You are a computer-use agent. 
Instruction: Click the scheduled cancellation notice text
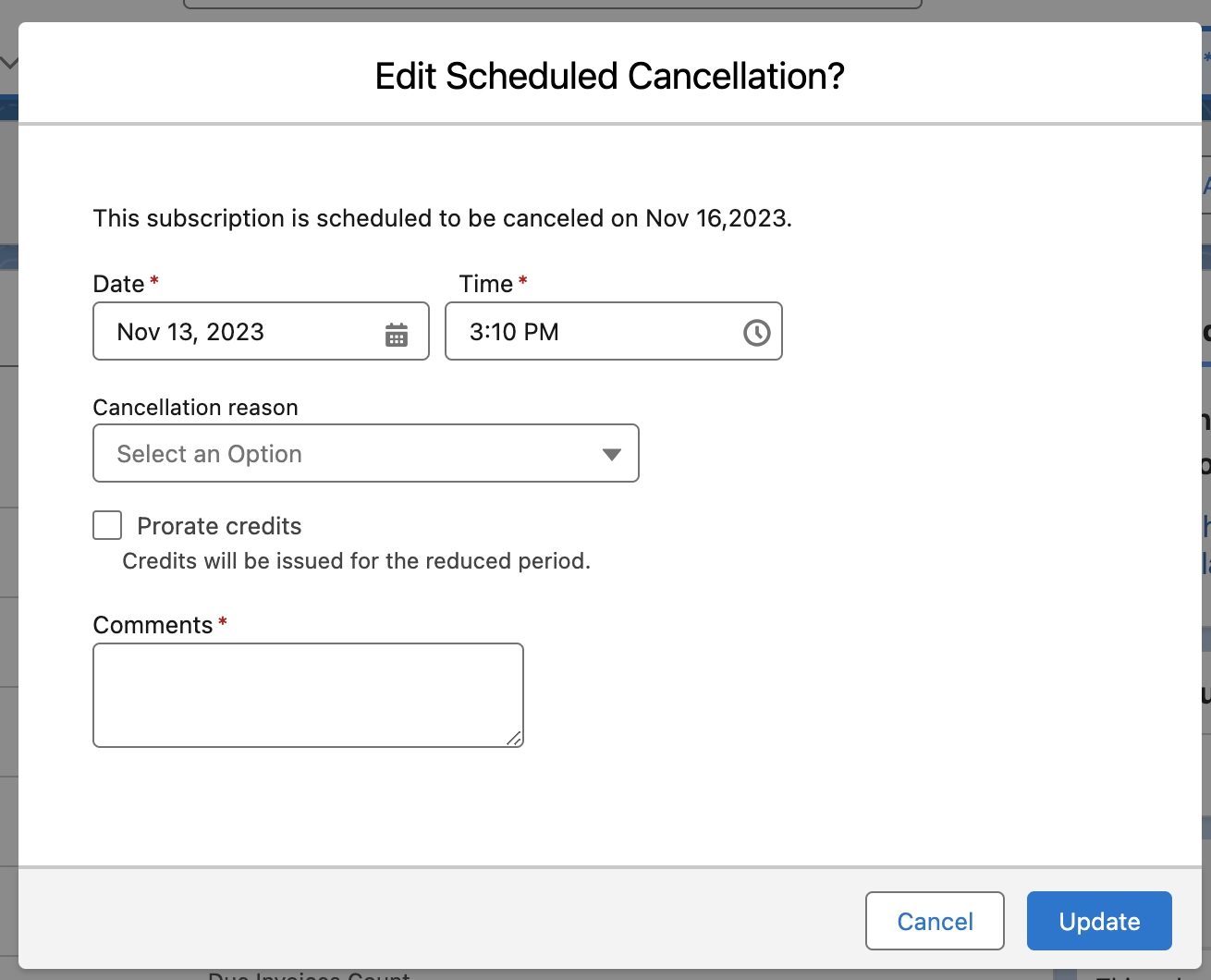point(442,218)
